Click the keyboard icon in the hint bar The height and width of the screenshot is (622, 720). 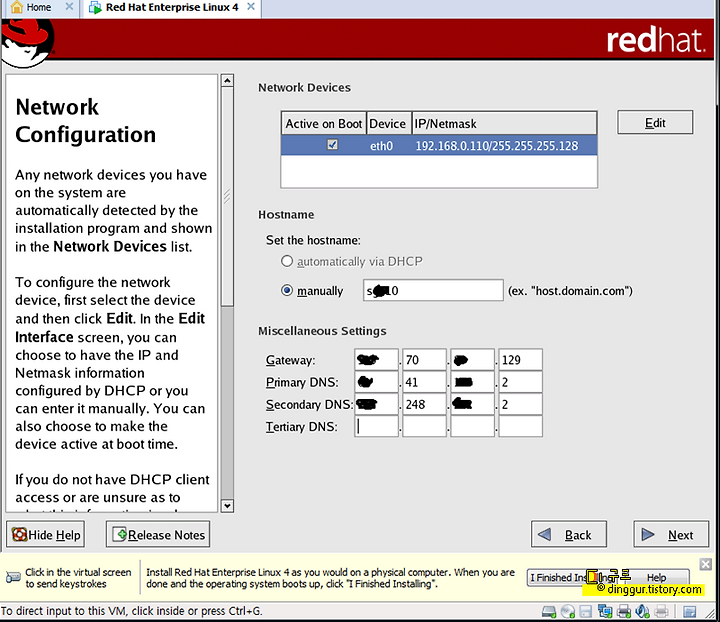click(x=13, y=577)
